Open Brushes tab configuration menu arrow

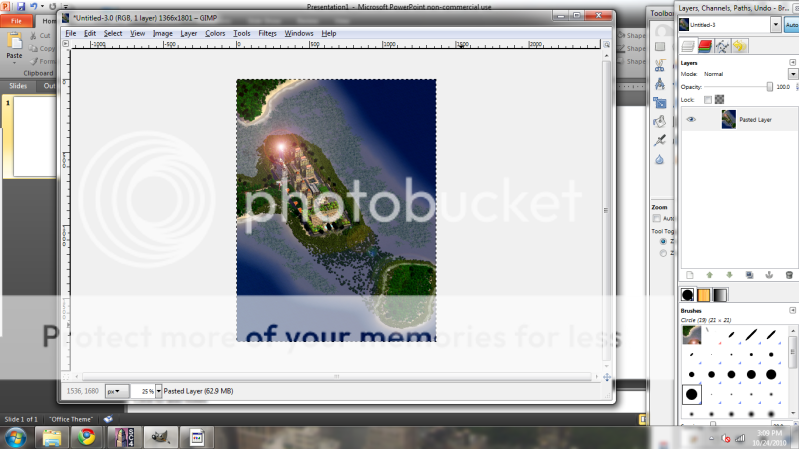(x=792, y=310)
